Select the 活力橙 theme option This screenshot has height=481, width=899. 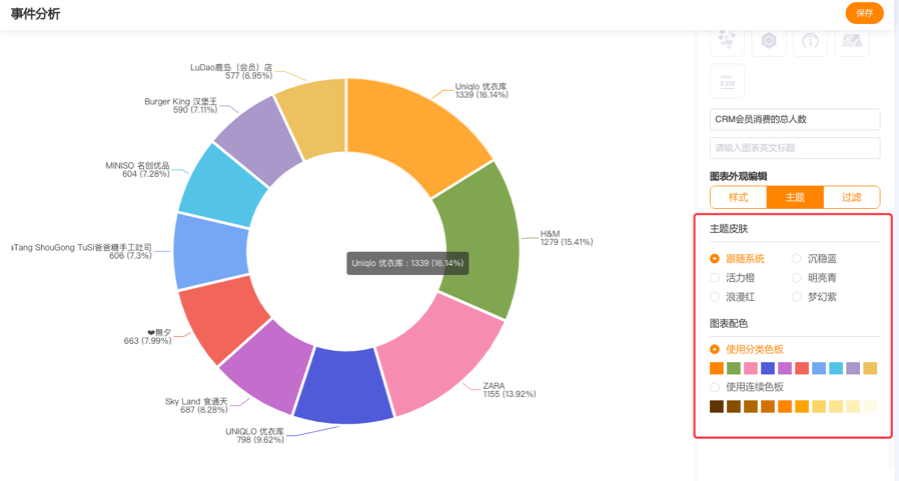[x=715, y=278]
